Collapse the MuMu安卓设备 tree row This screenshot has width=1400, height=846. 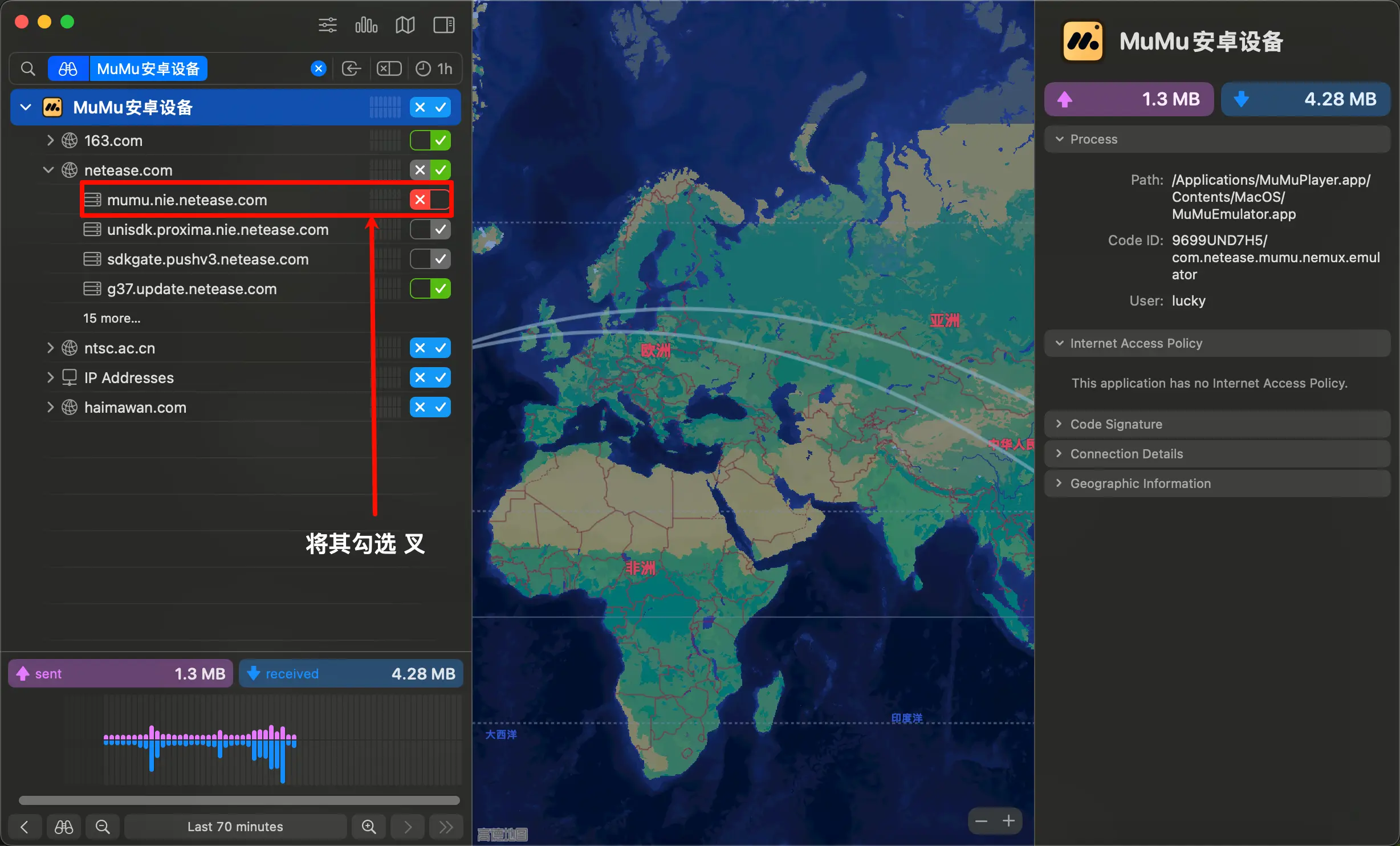(26, 107)
